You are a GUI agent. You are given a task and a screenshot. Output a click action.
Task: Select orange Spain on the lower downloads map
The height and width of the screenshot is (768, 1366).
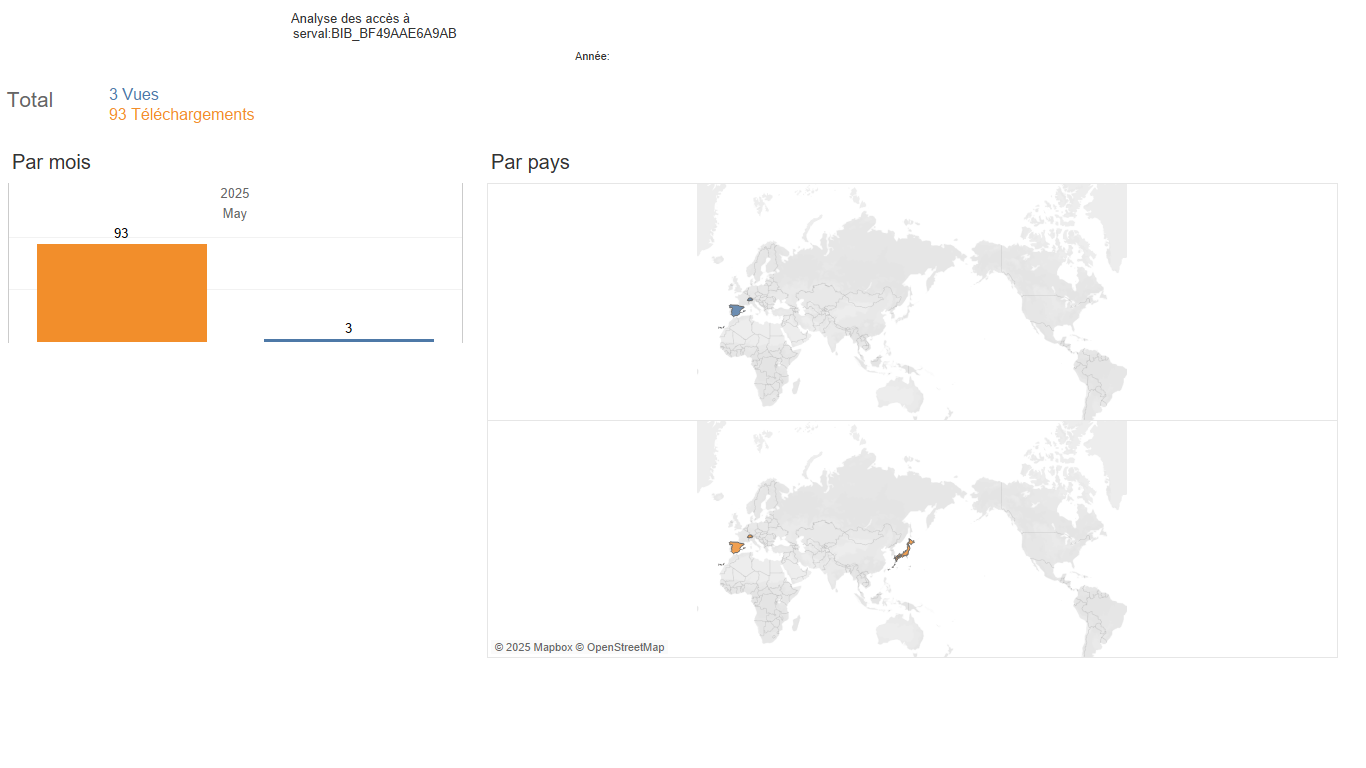click(x=735, y=547)
